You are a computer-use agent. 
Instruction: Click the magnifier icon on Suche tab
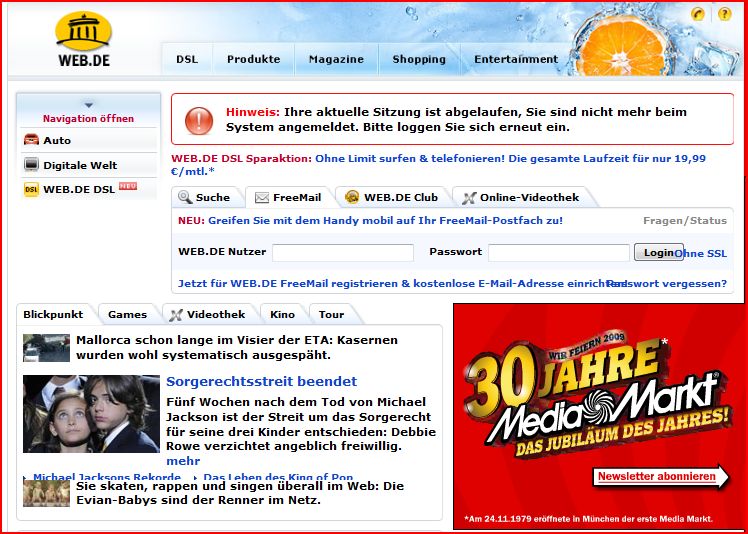(x=183, y=198)
